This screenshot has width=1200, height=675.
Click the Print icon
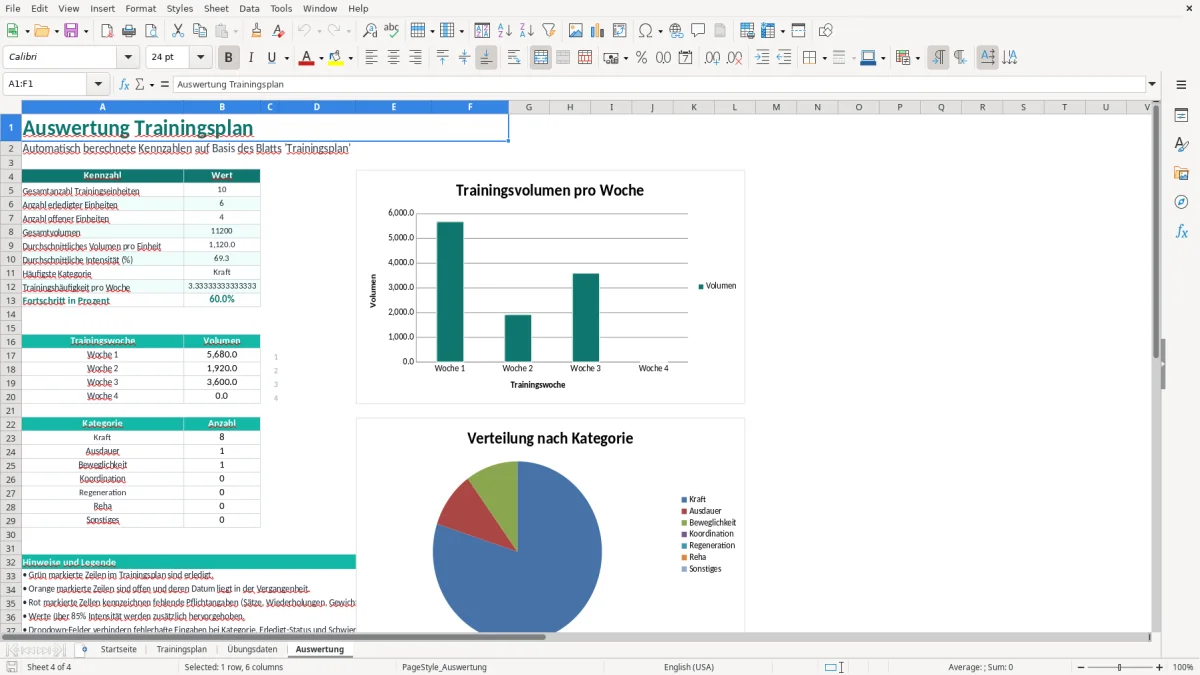click(x=128, y=31)
